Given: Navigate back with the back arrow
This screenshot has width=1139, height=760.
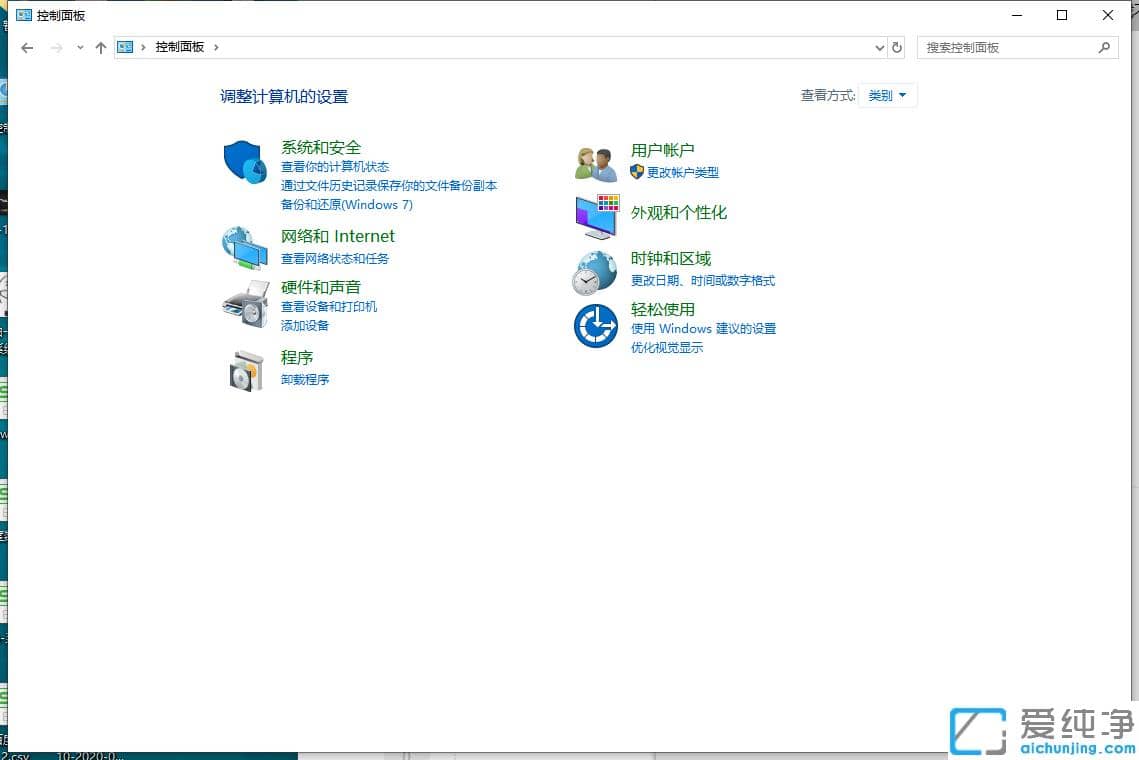Looking at the screenshot, I should [27, 47].
